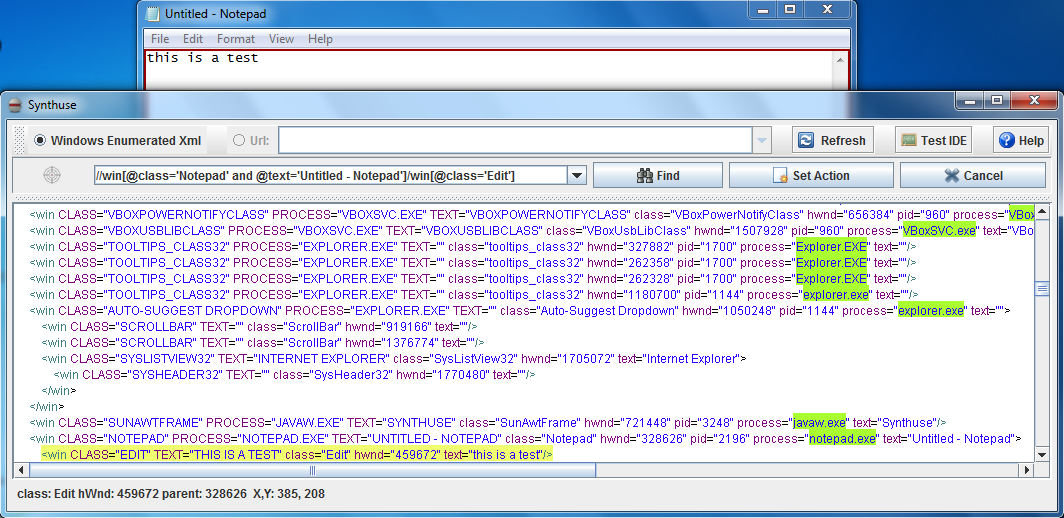Expand the XPath query dropdown
Image resolution: width=1064 pixels, height=518 pixels.
click(x=576, y=176)
